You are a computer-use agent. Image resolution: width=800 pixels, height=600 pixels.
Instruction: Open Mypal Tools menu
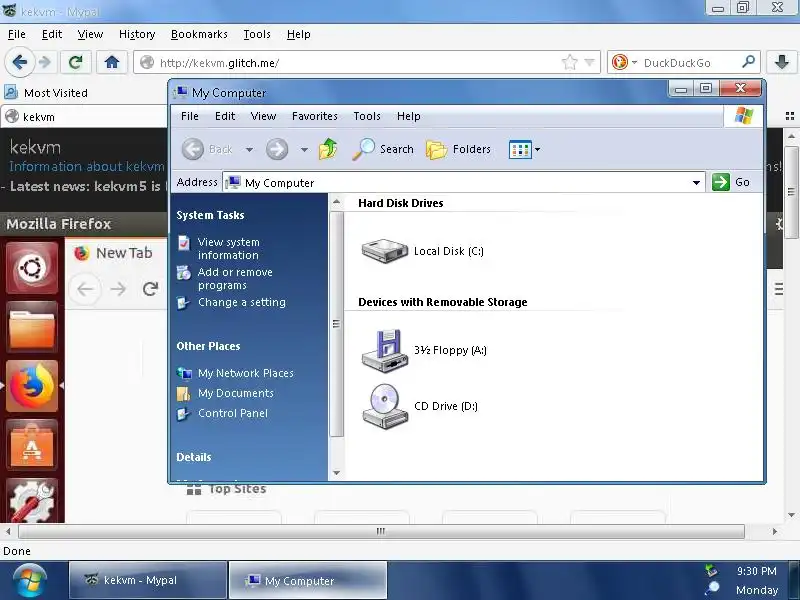(257, 34)
